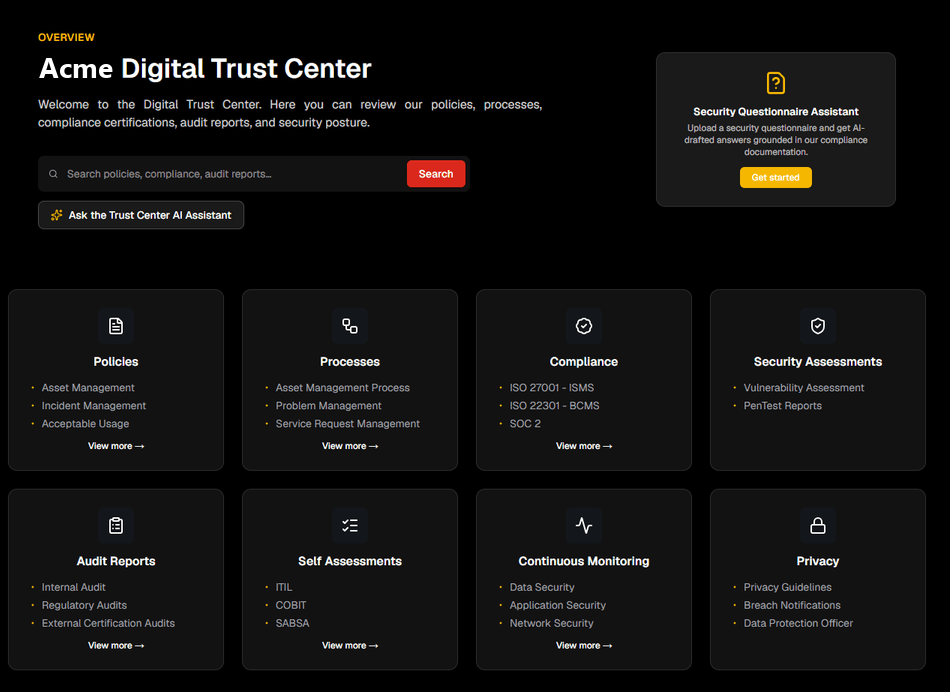Open COBIT self assessment item
950x692 pixels.
point(291,605)
